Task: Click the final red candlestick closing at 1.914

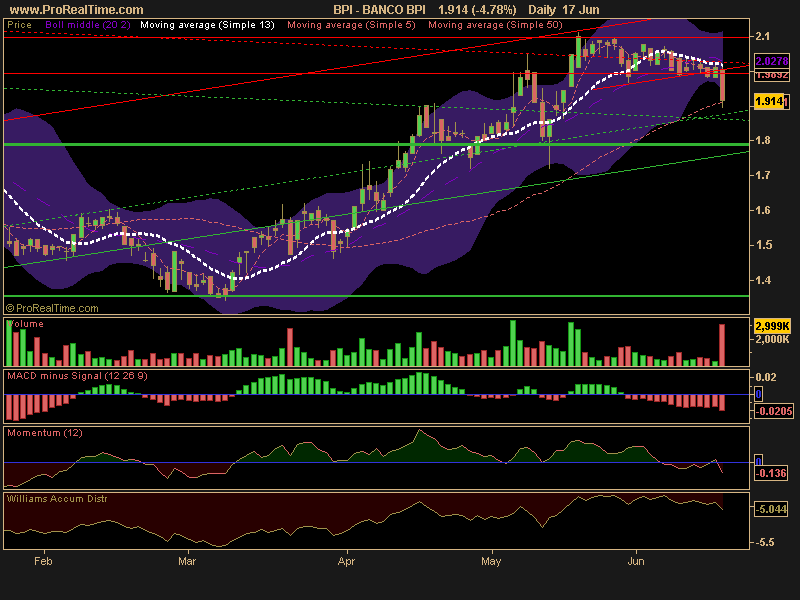Action: pos(722,85)
